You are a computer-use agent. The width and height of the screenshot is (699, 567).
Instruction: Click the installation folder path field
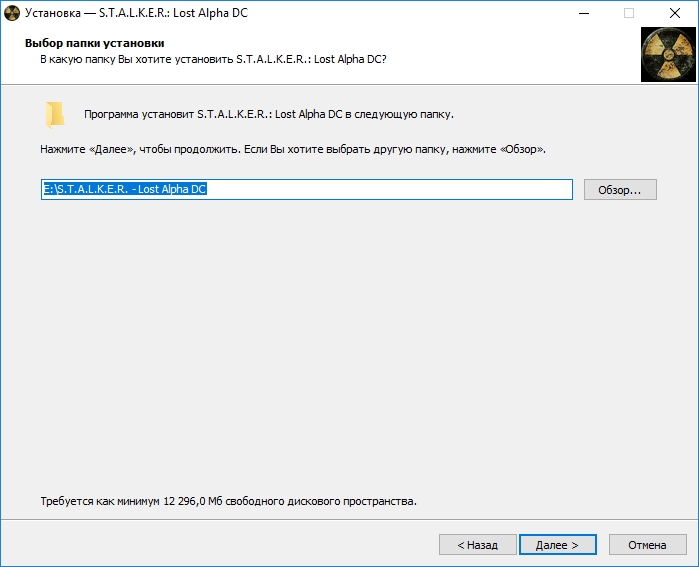(307, 189)
